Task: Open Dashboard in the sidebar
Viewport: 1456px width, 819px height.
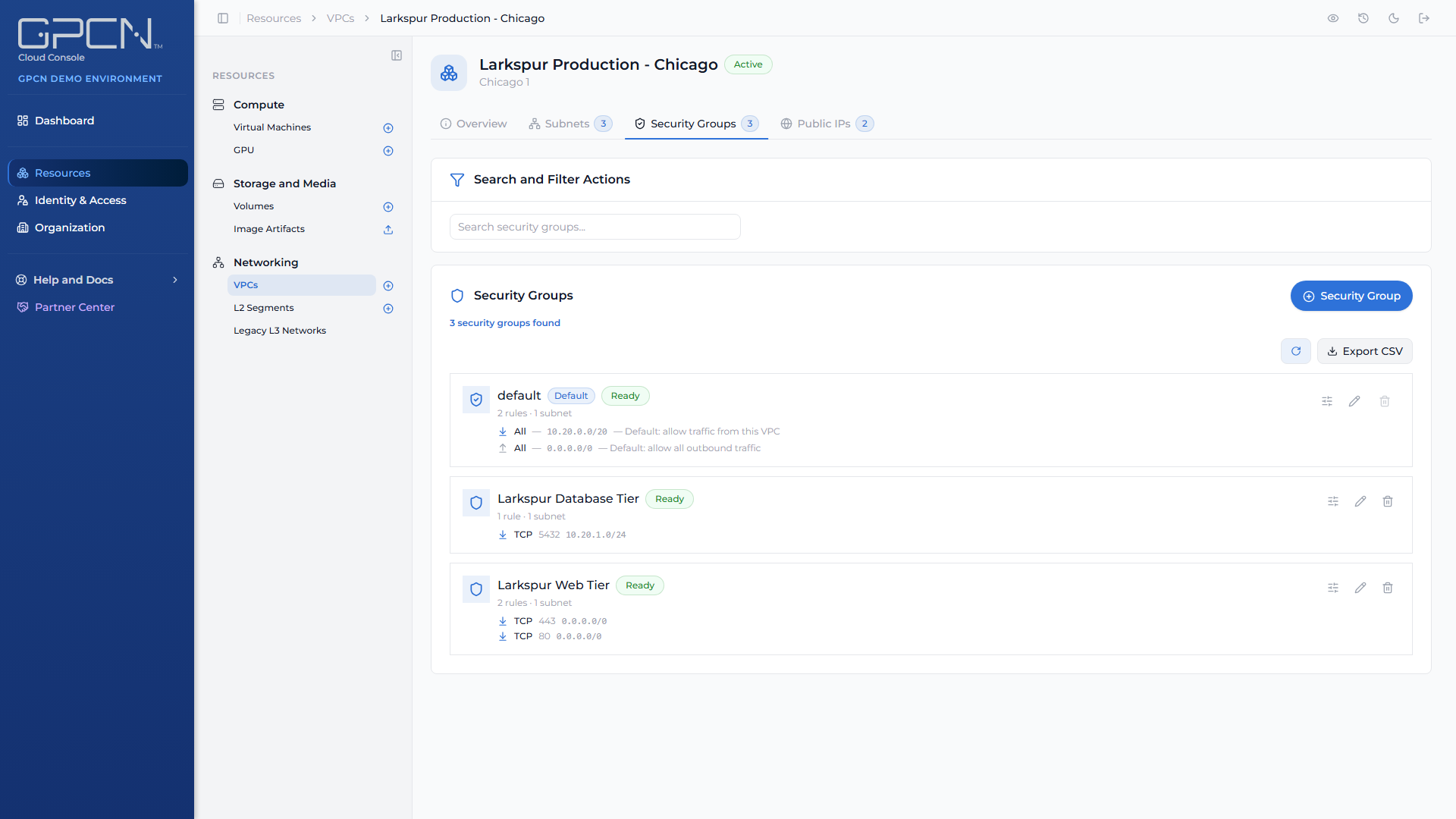Action: [x=97, y=121]
